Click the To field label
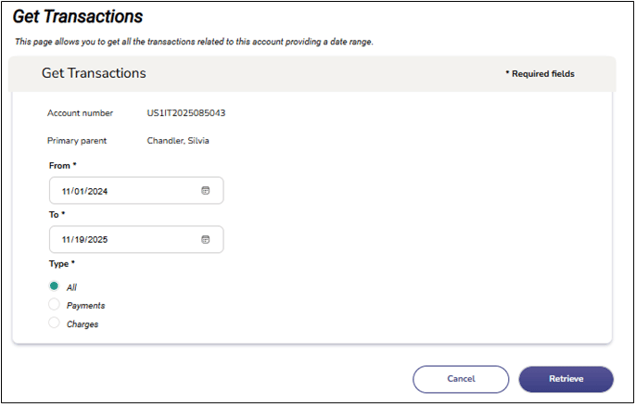 click(x=56, y=213)
